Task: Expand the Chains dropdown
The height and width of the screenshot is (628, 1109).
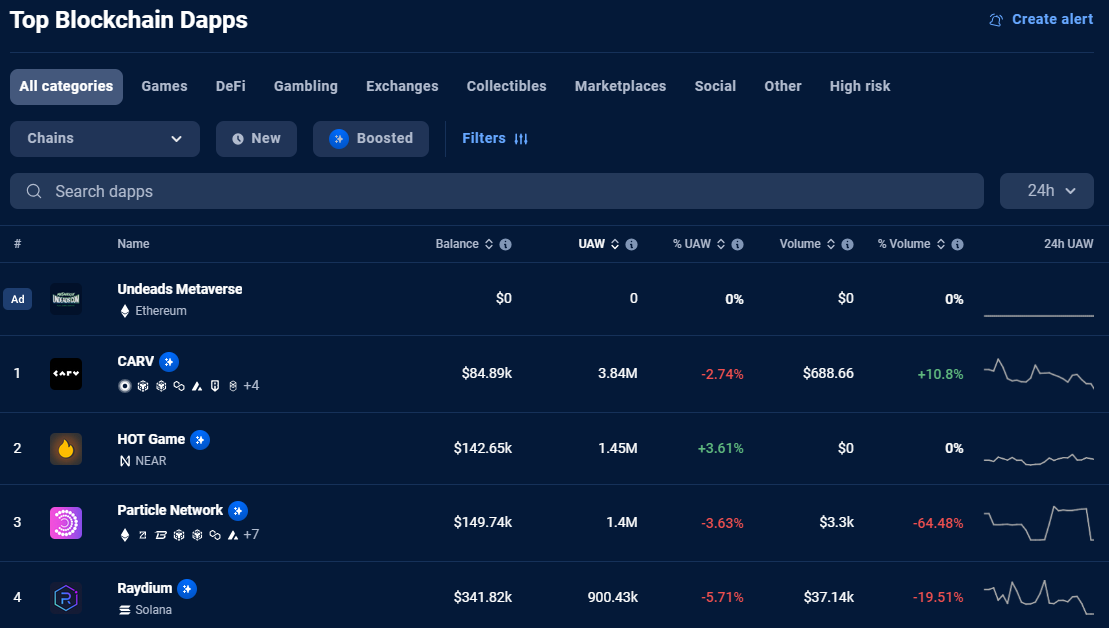Action: click(x=105, y=139)
